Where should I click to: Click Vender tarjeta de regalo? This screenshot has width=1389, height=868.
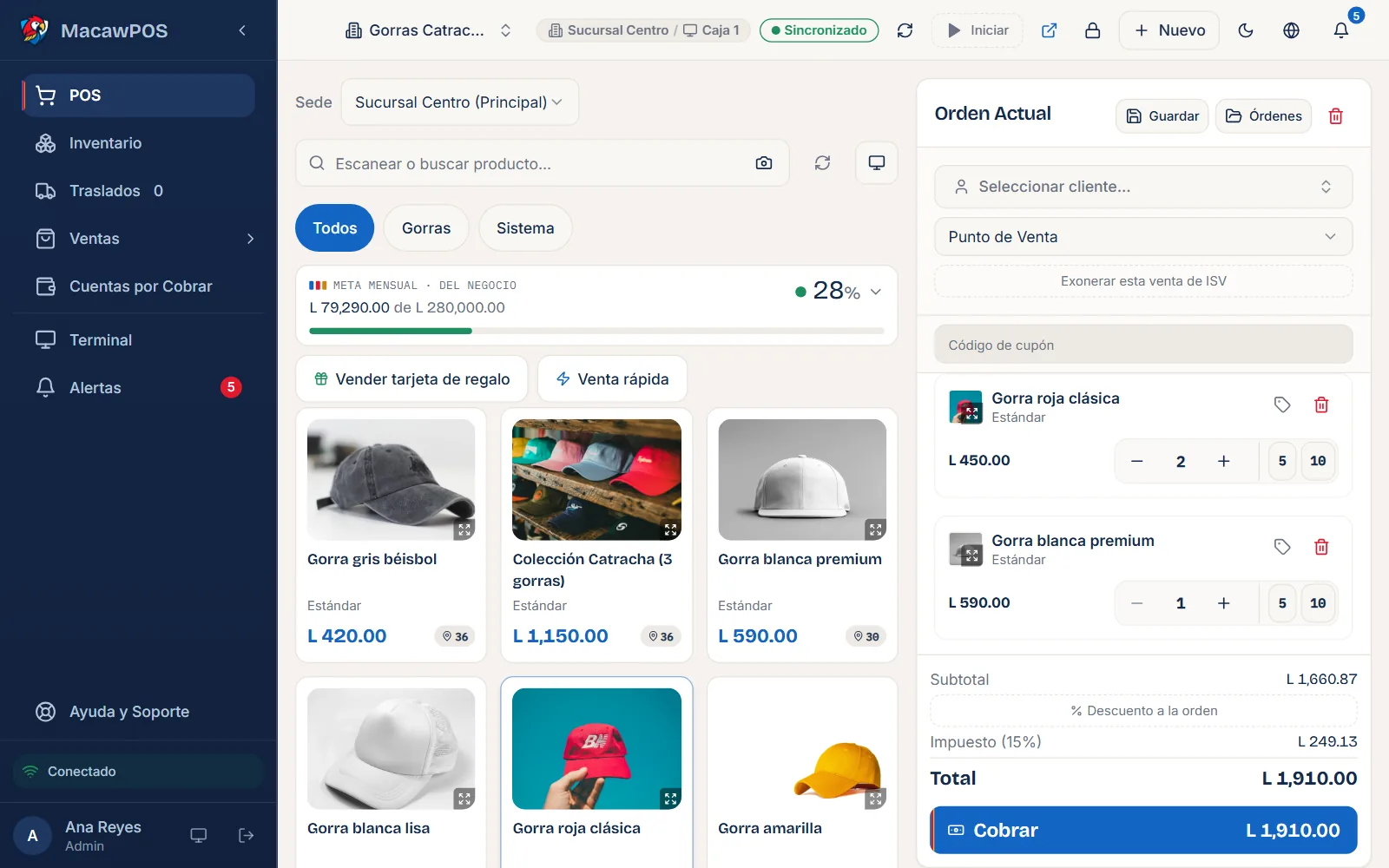411,379
